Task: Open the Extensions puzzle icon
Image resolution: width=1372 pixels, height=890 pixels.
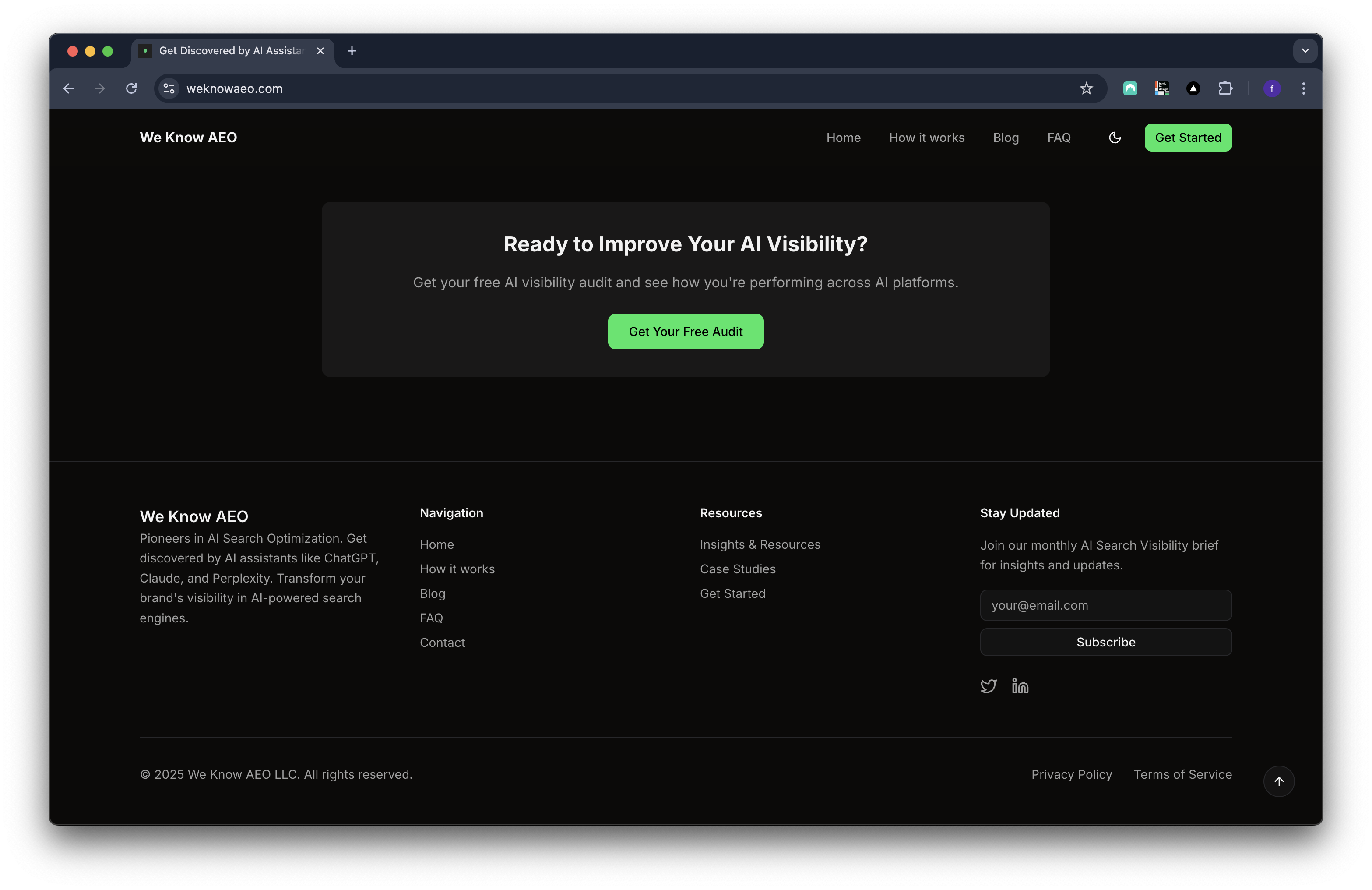Action: click(x=1225, y=88)
